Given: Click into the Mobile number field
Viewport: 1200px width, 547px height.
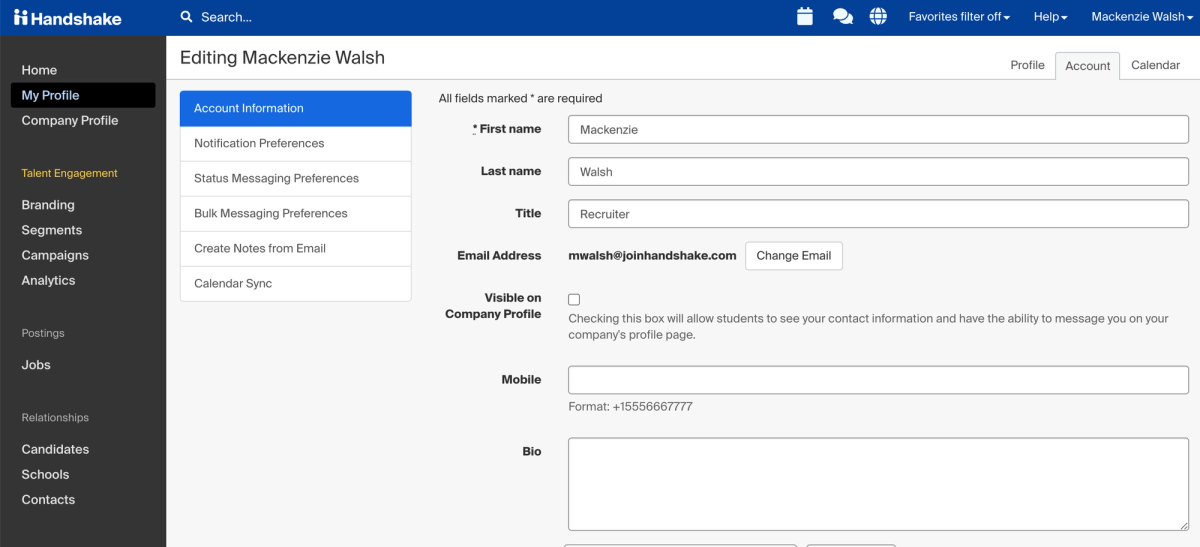Looking at the screenshot, I should point(878,380).
